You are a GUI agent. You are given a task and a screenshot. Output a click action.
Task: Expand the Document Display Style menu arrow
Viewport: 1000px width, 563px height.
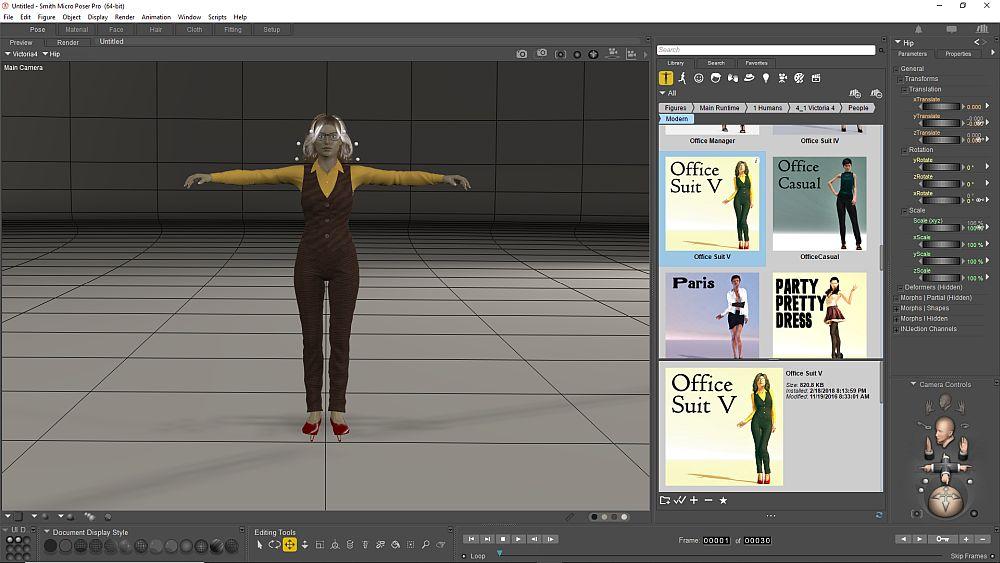pyautogui.click(x=47, y=532)
